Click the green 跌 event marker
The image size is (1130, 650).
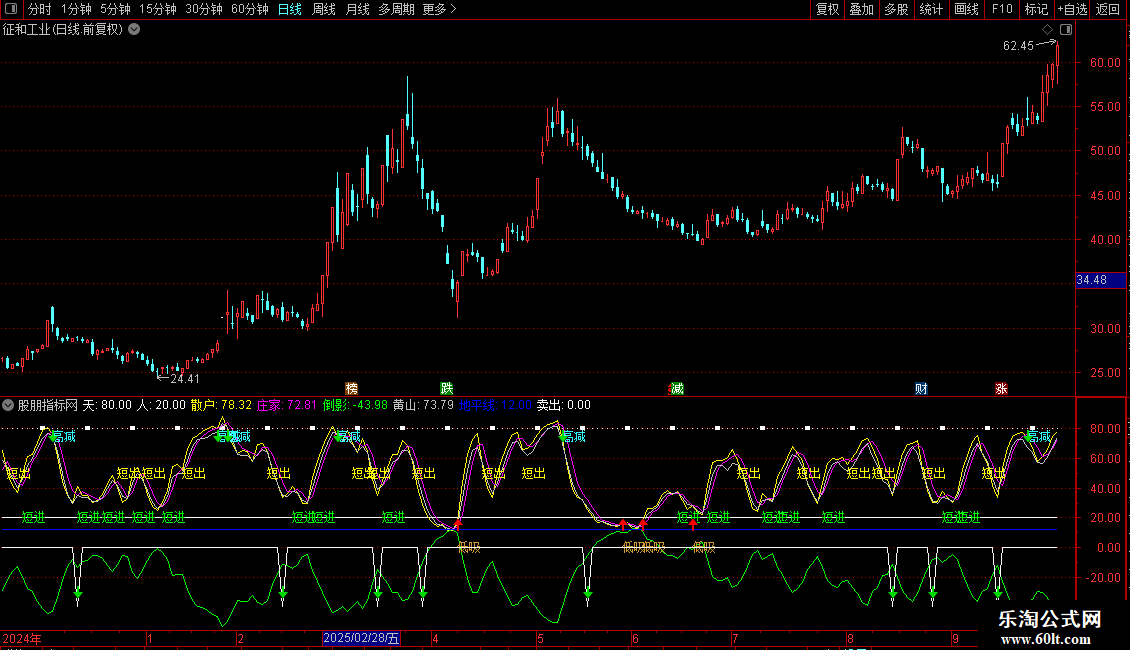coord(446,388)
